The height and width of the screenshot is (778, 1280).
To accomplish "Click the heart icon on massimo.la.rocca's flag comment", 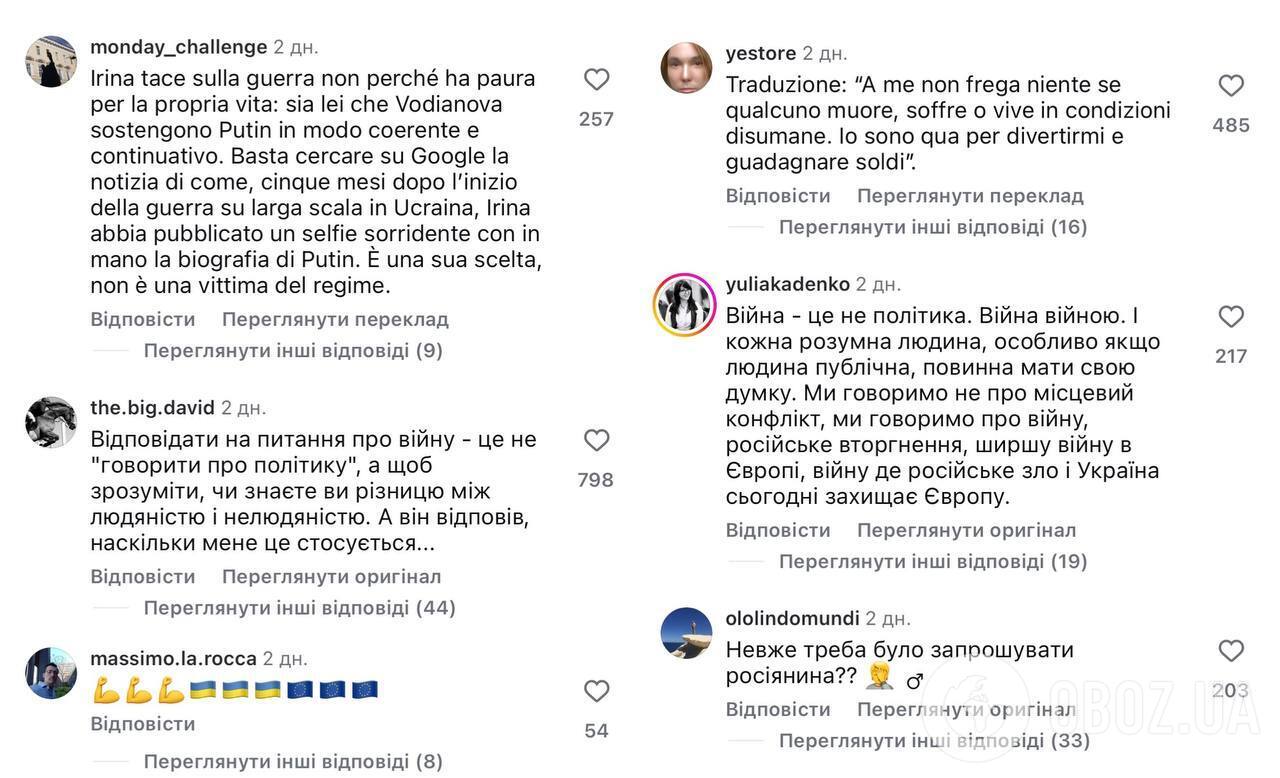I will pos(596,691).
